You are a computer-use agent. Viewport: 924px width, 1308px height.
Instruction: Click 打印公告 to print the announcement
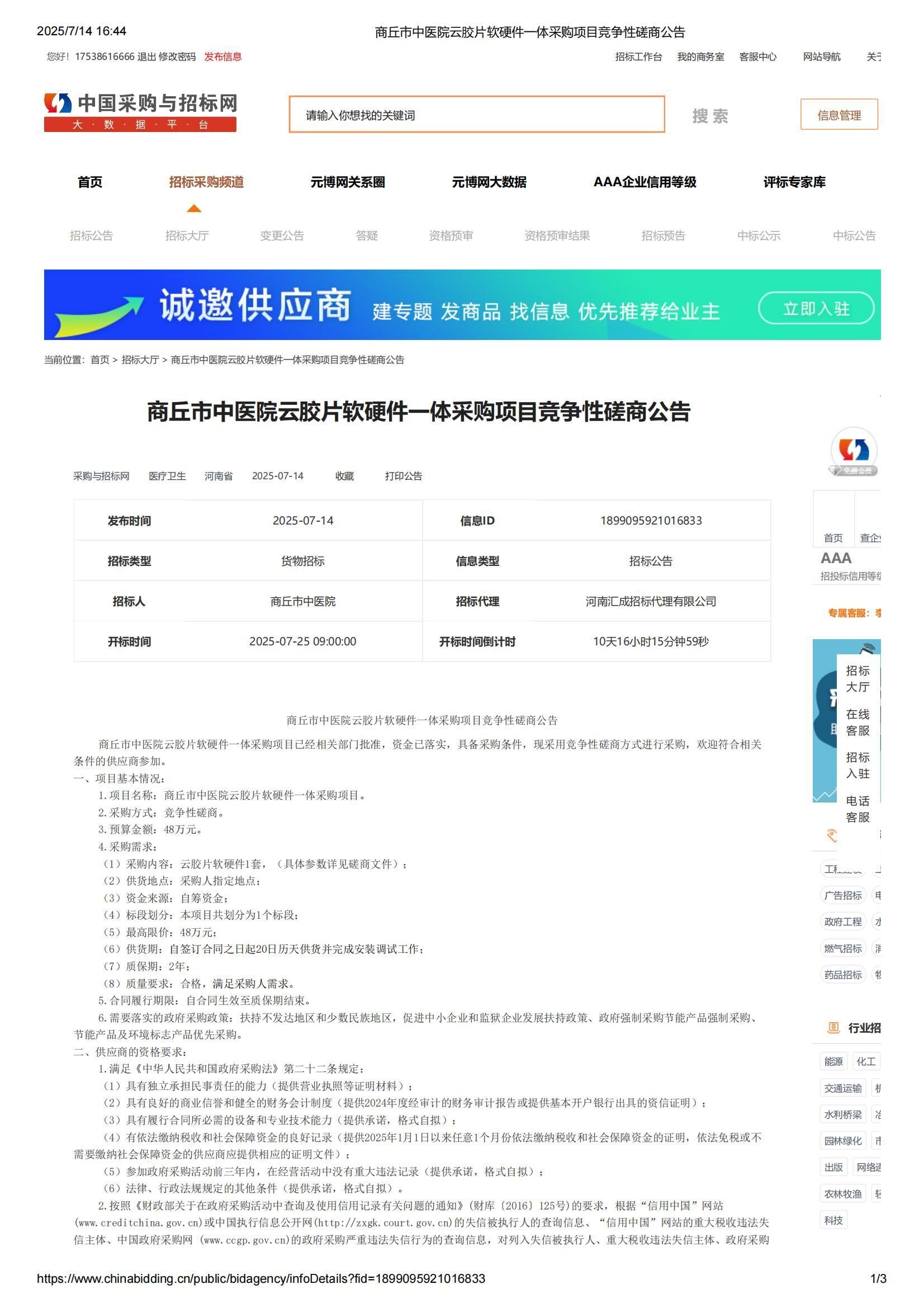[403, 476]
